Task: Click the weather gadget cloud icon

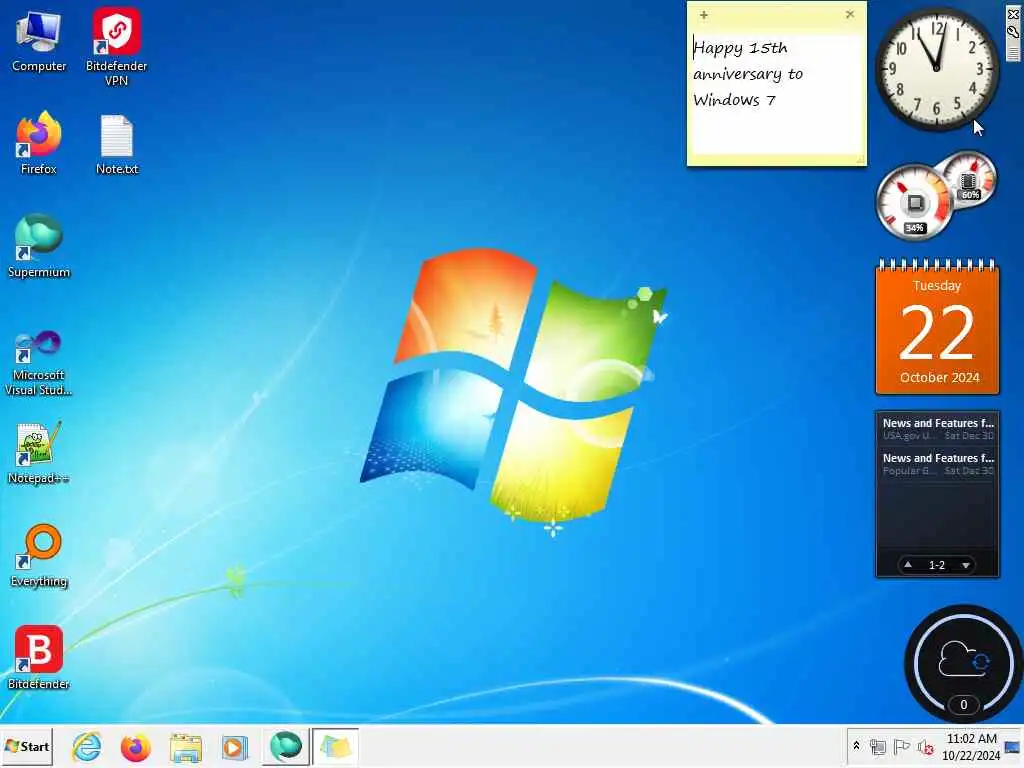Action: pyautogui.click(x=963, y=660)
